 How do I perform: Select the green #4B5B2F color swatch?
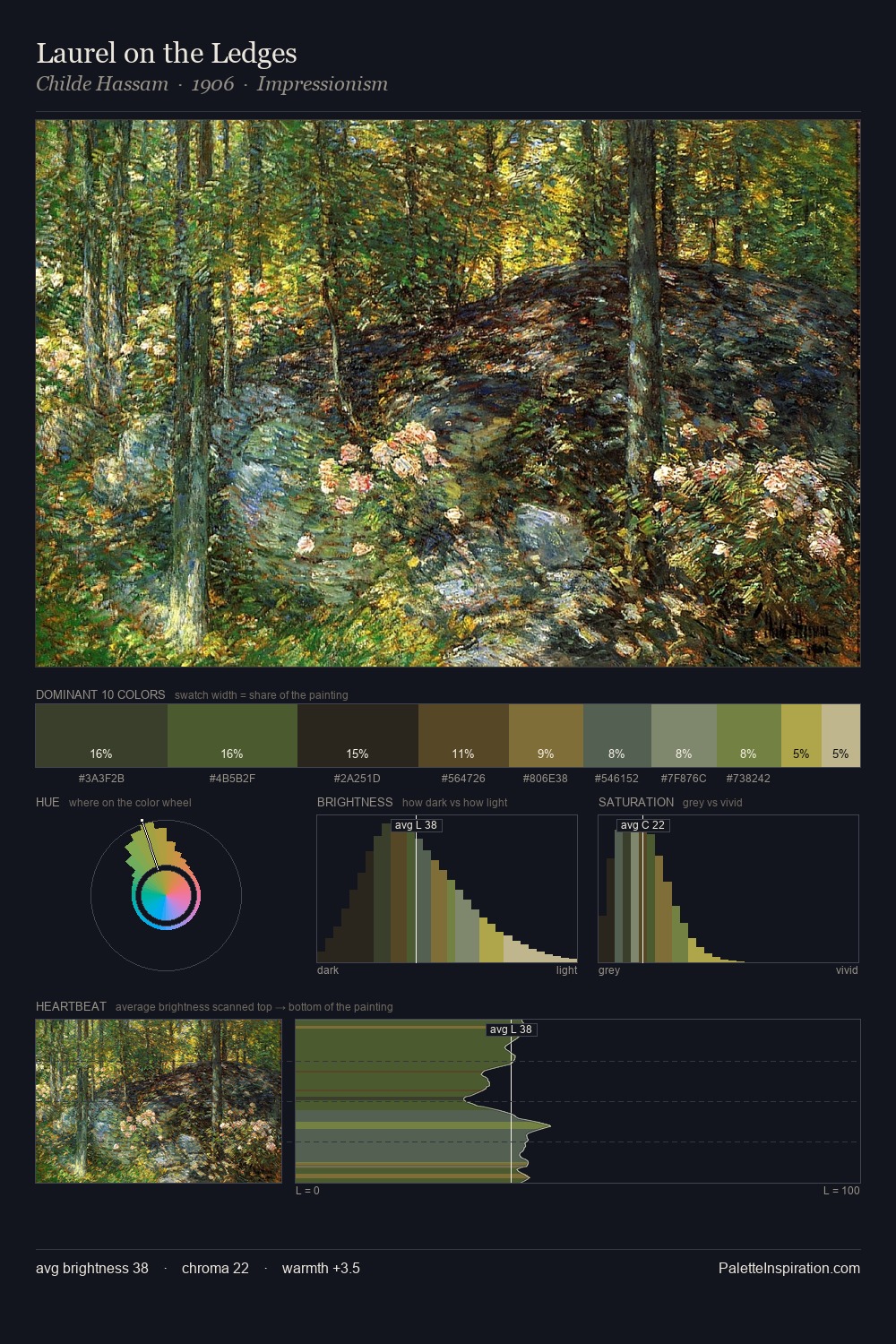point(232,736)
